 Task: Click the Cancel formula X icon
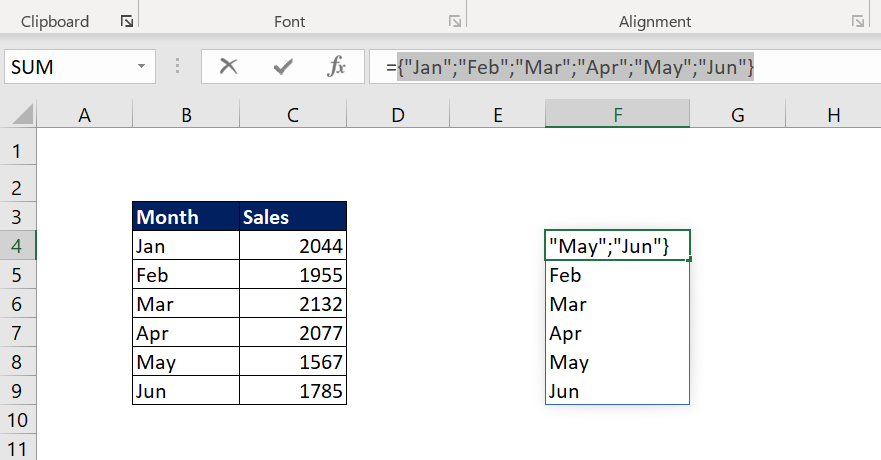pyautogui.click(x=229, y=67)
